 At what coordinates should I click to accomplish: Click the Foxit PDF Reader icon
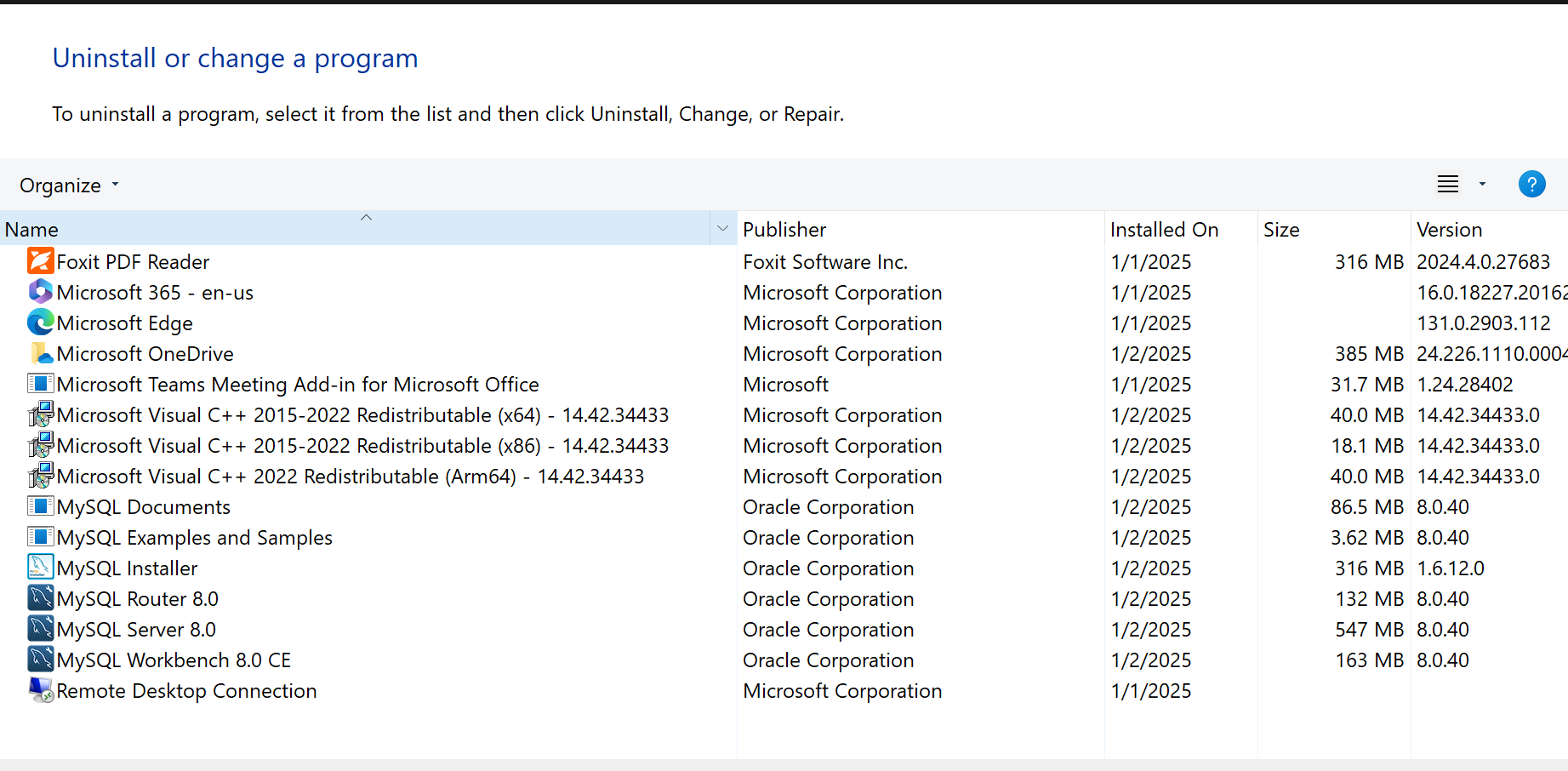pyautogui.click(x=41, y=260)
